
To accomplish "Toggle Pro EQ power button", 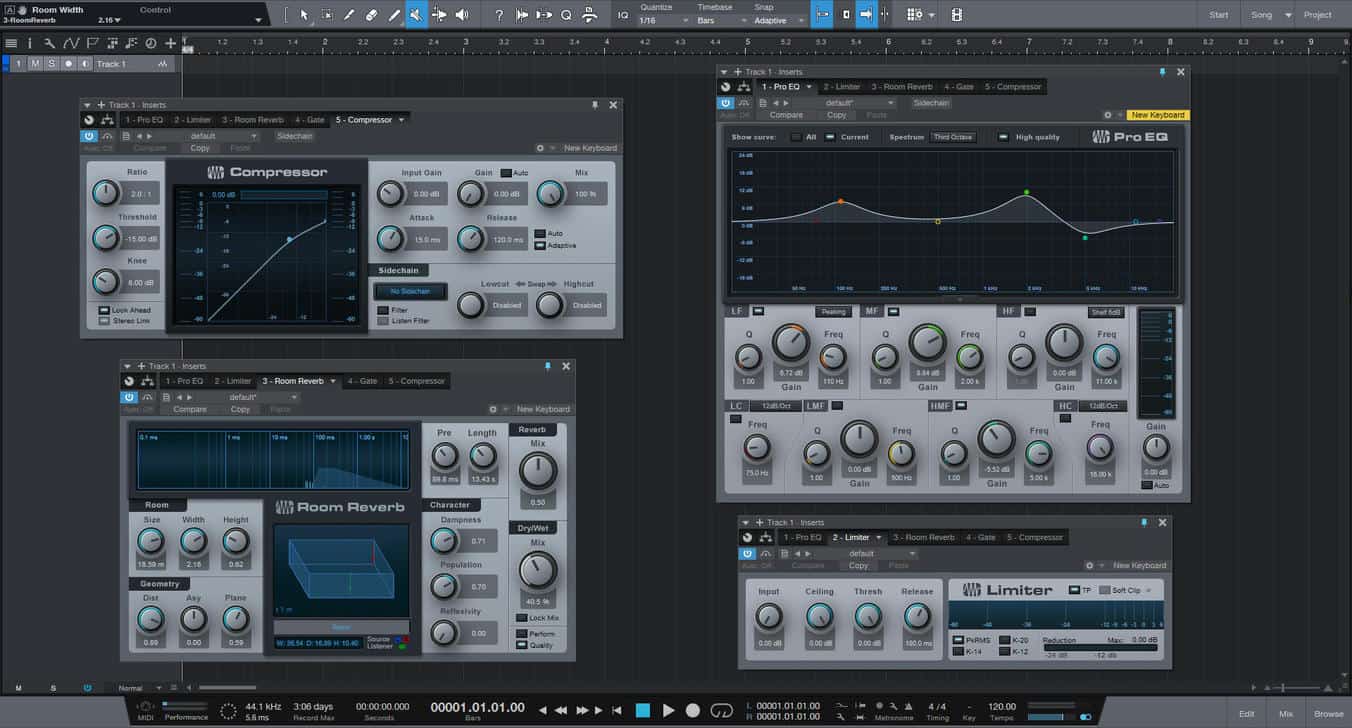I will pos(725,103).
